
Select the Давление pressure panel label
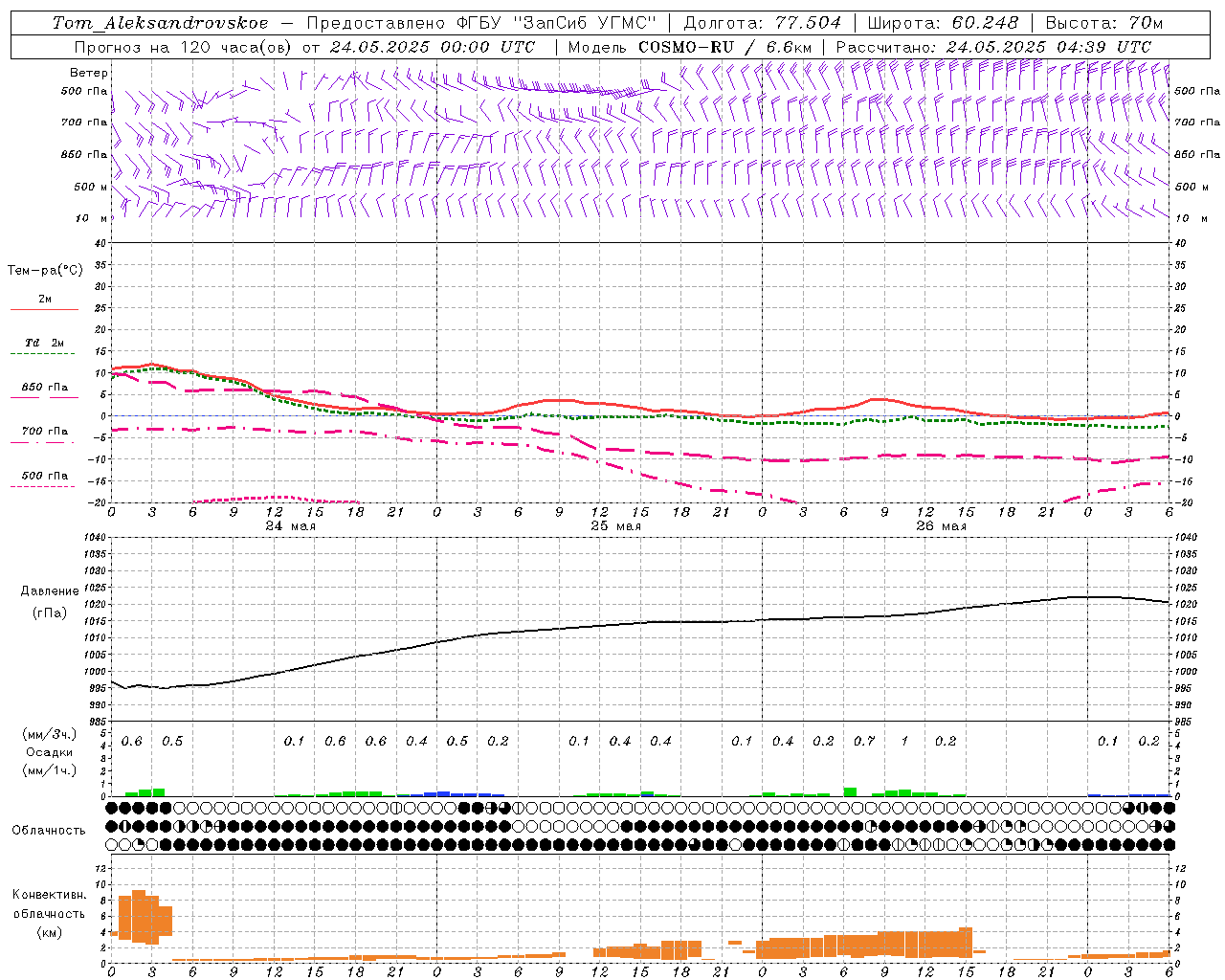coord(50,591)
